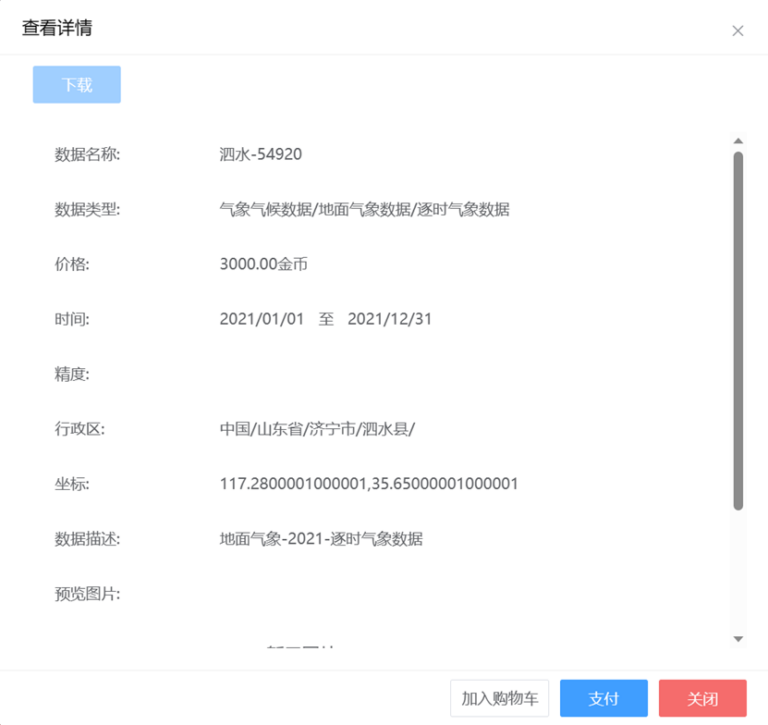Click the 精度 field label

pos(72,374)
